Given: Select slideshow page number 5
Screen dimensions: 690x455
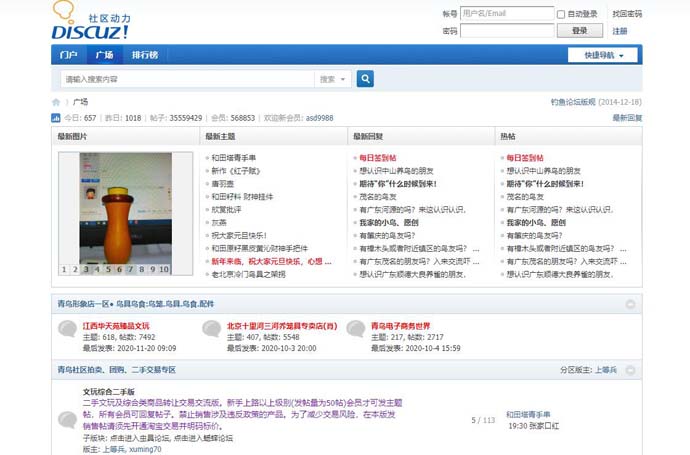Looking at the screenshot, I should (x=108, y=269).
